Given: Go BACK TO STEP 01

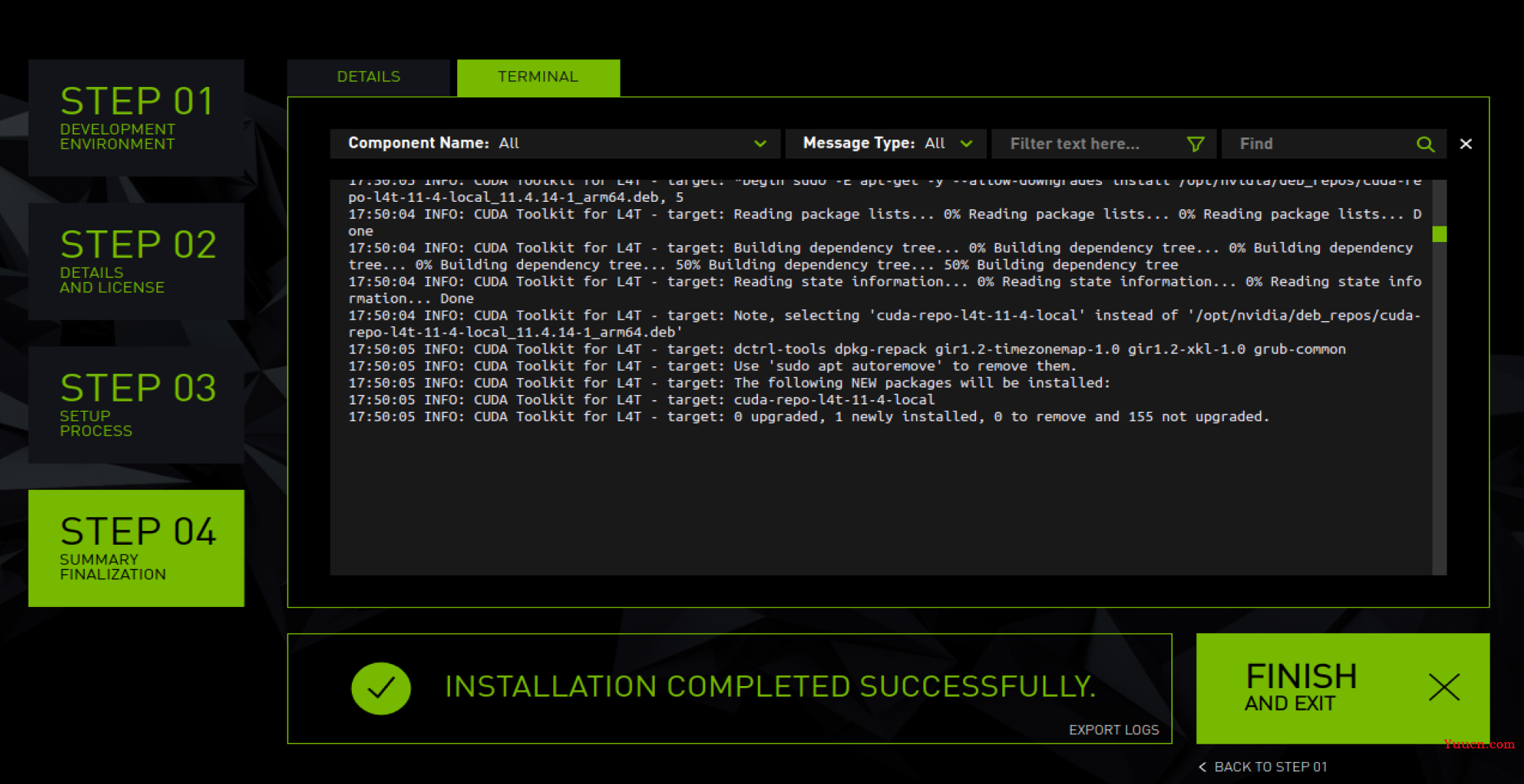Looking at the screenshot, I should click(x=1263, y=766).
